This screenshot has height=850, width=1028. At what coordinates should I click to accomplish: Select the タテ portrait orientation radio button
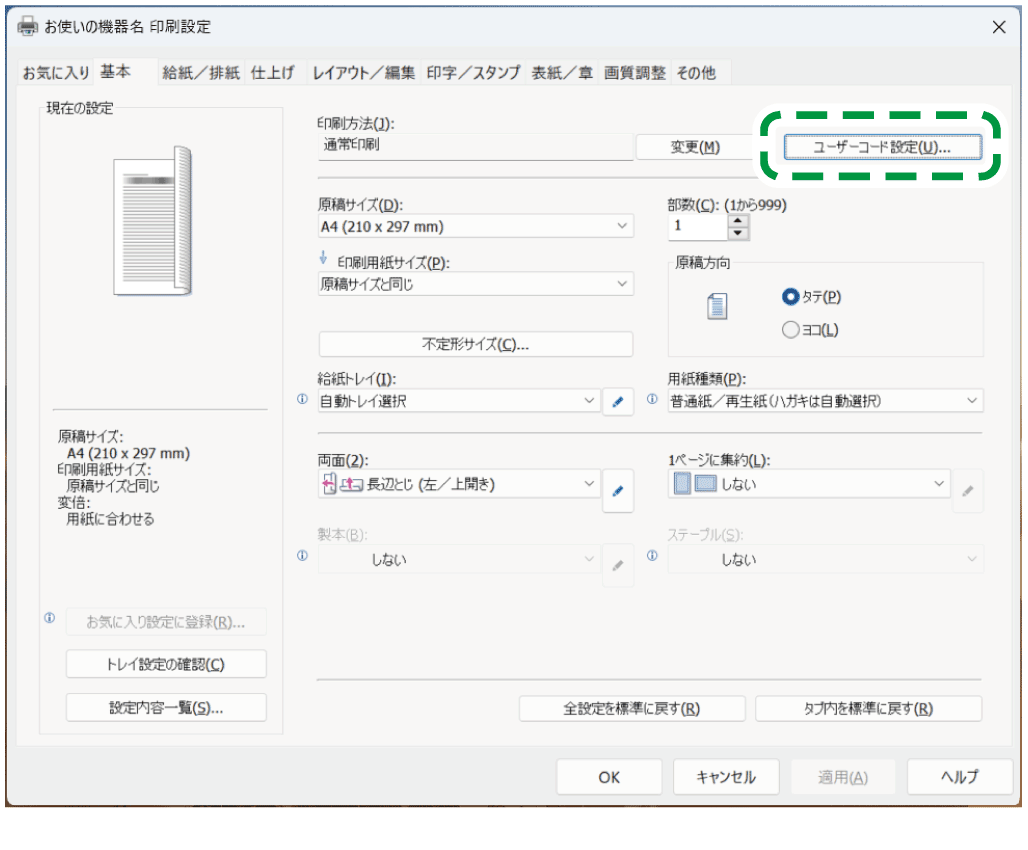point(791,297)
